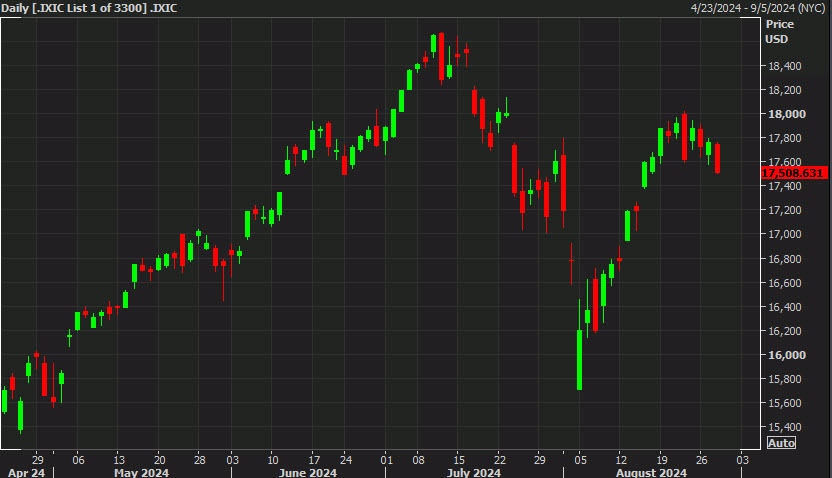This screenshot has height=478, width=832.
Task: Click the last red candle at chart's right end
Action: click(717, 158)
